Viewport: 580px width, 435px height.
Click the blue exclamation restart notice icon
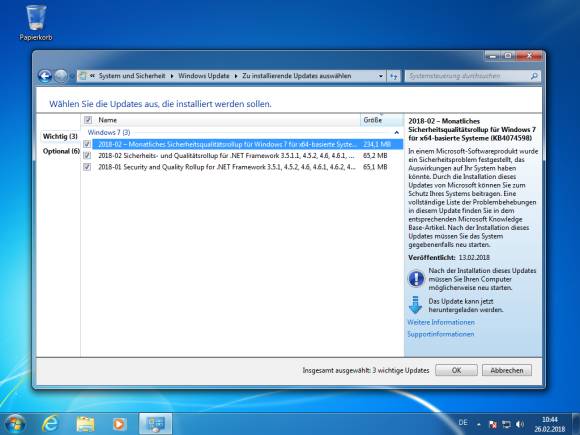(416, 279)
